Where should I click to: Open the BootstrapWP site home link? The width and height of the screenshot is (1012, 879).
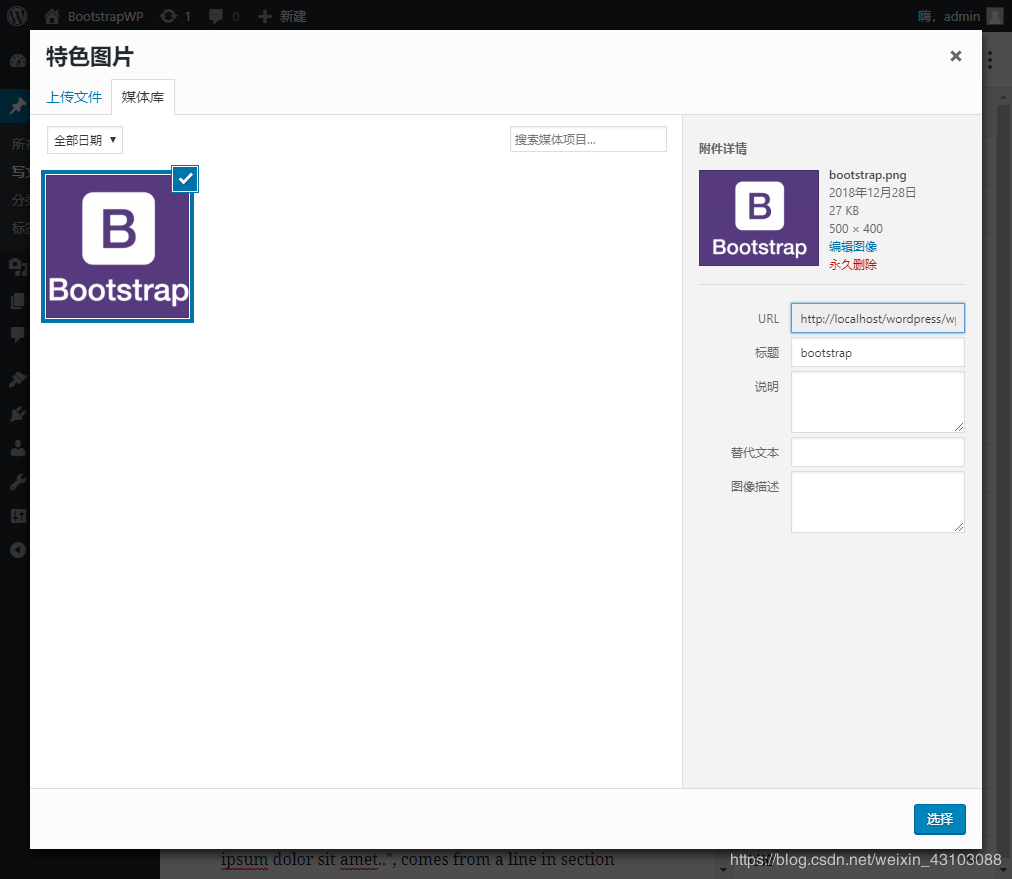(x=94, y=16)
